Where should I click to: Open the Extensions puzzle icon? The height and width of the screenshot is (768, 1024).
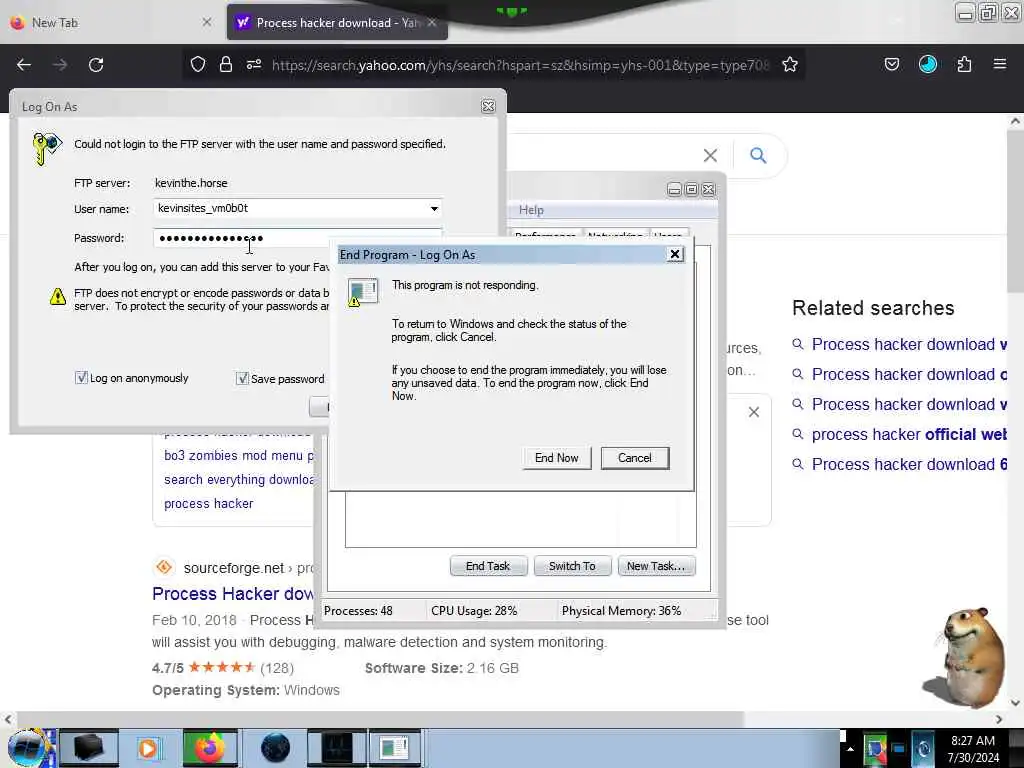click(964, 64)
